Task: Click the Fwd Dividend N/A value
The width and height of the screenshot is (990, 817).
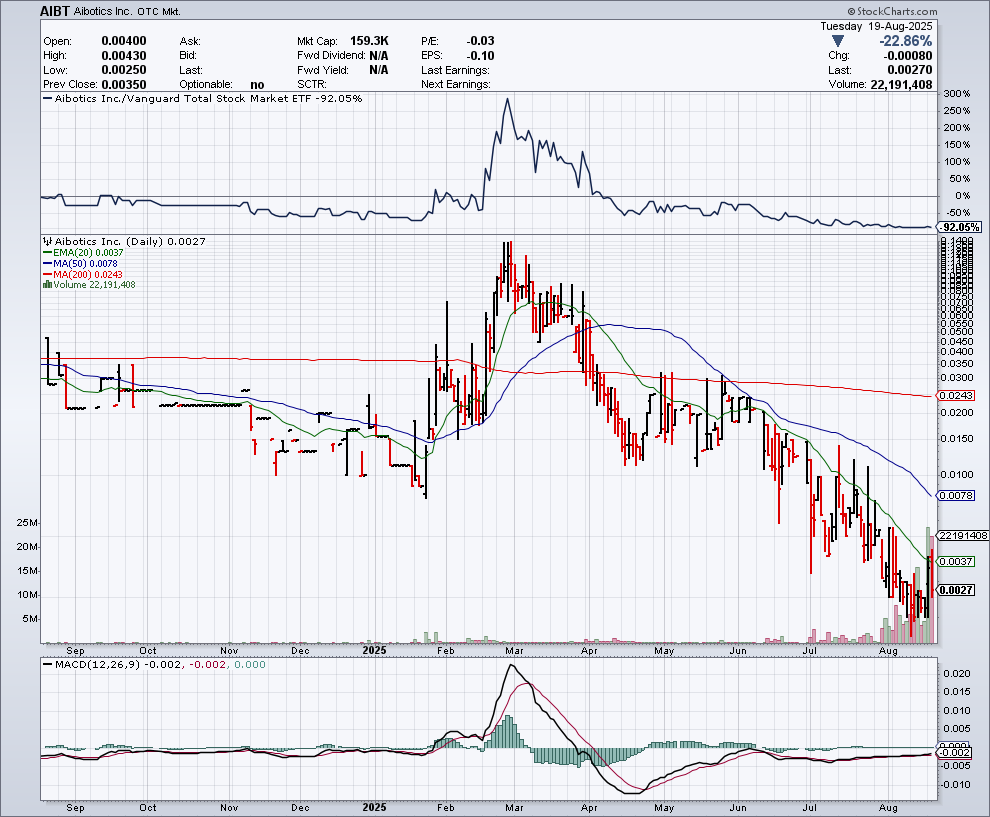Action: 379,56
